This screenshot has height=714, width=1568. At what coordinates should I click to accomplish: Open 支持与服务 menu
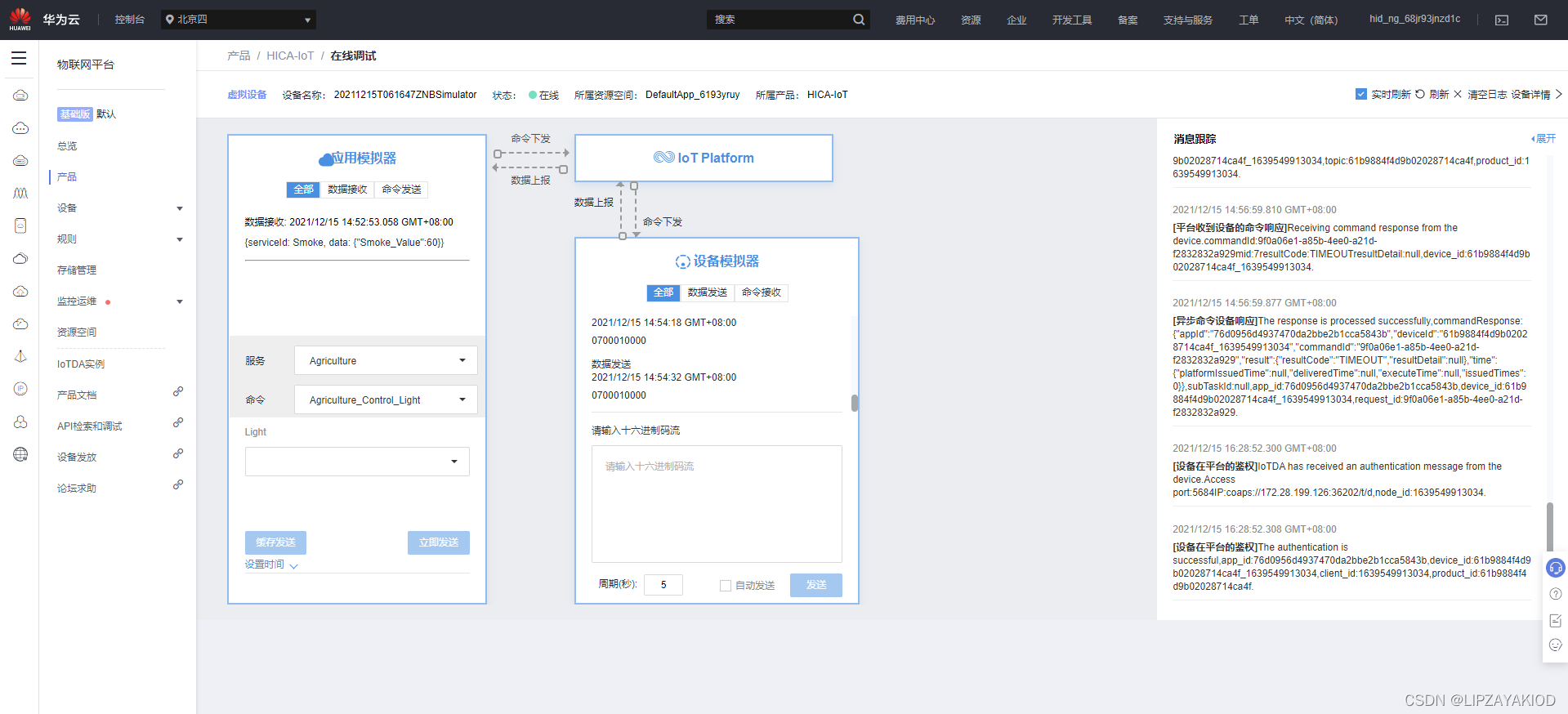coord(1188,20)
